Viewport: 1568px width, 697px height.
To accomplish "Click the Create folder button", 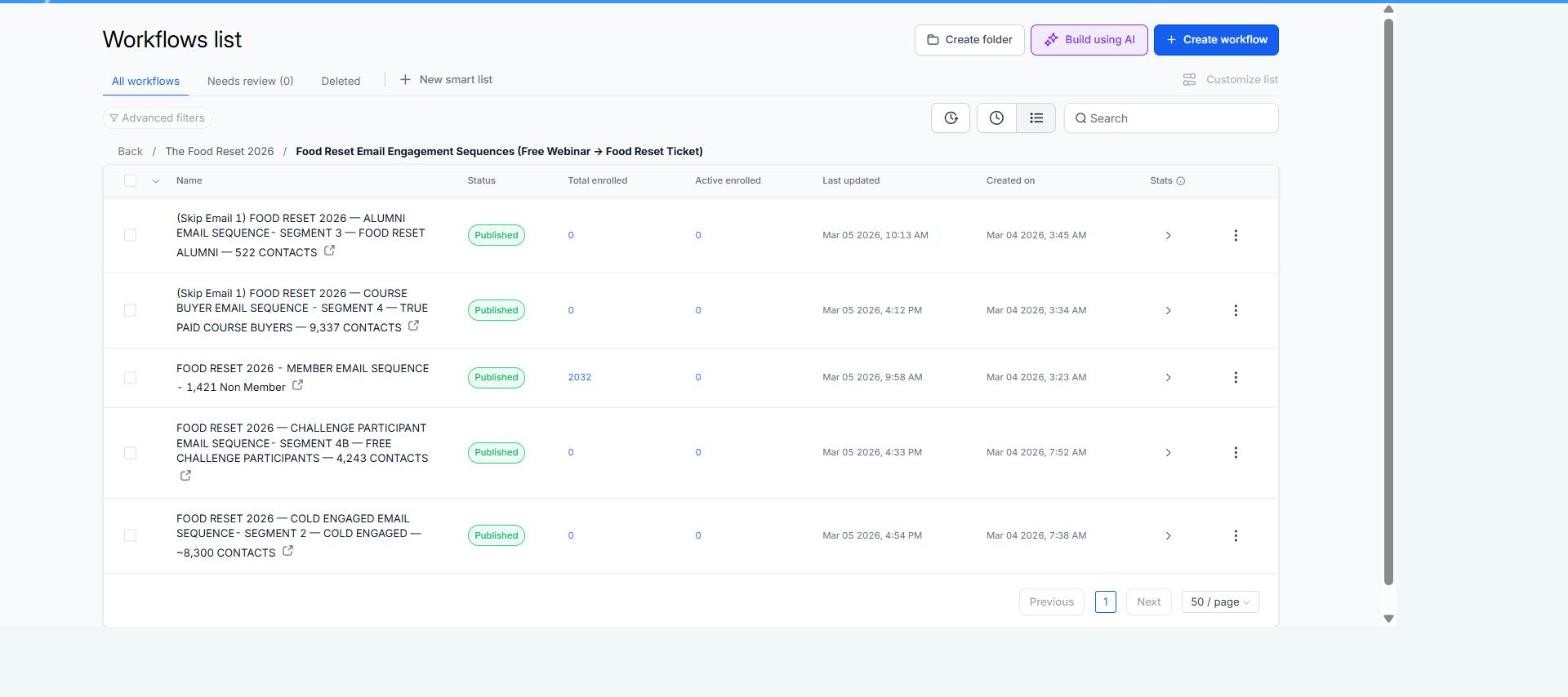I will (x=969, y=40).
